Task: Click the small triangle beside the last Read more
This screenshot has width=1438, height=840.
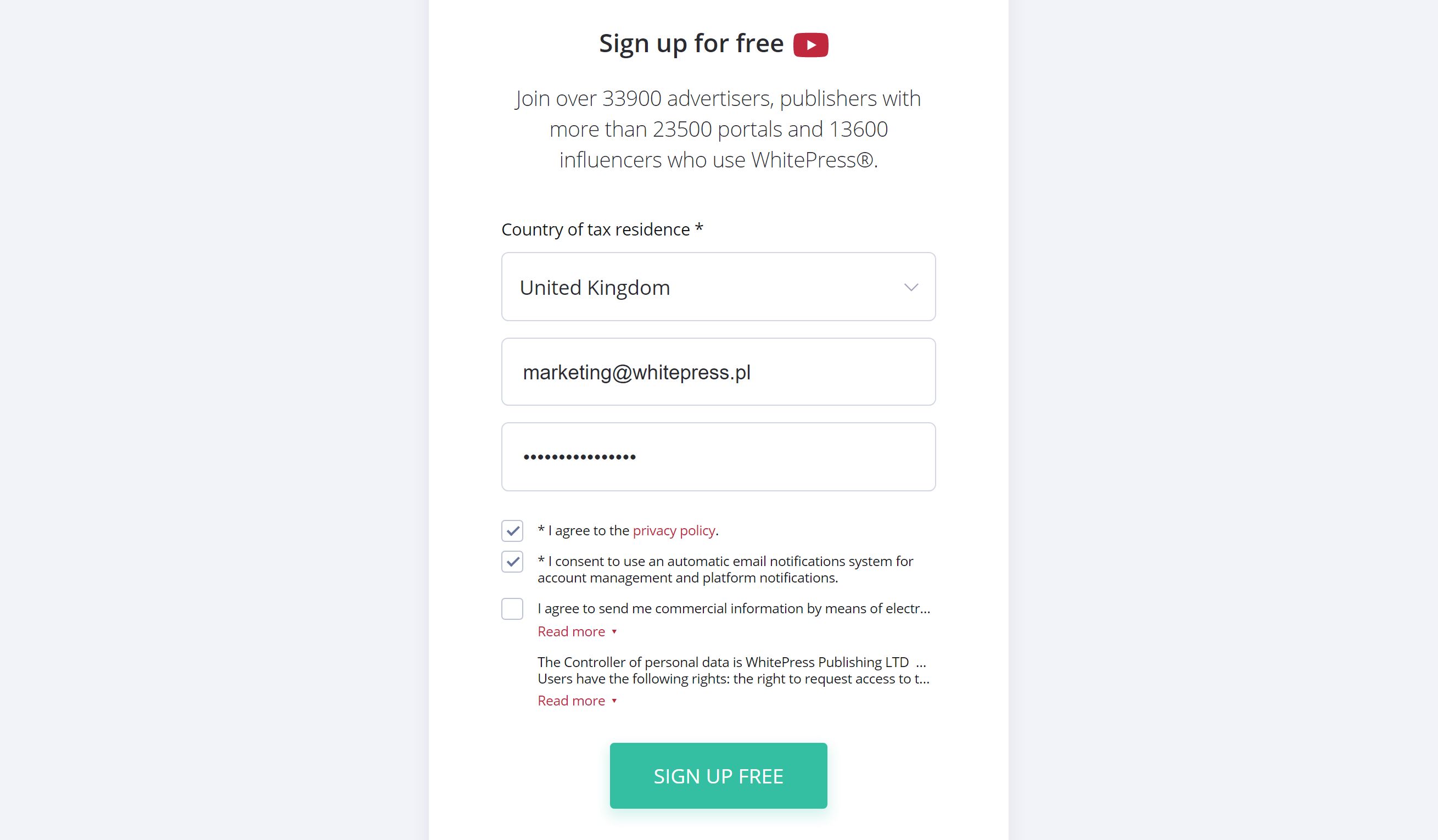Action: click(x=614, y=701)
